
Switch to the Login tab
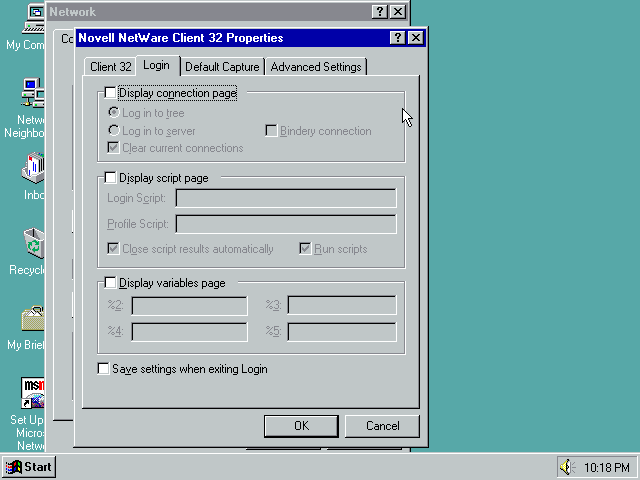pyautogui.click(x=156, y=65)
